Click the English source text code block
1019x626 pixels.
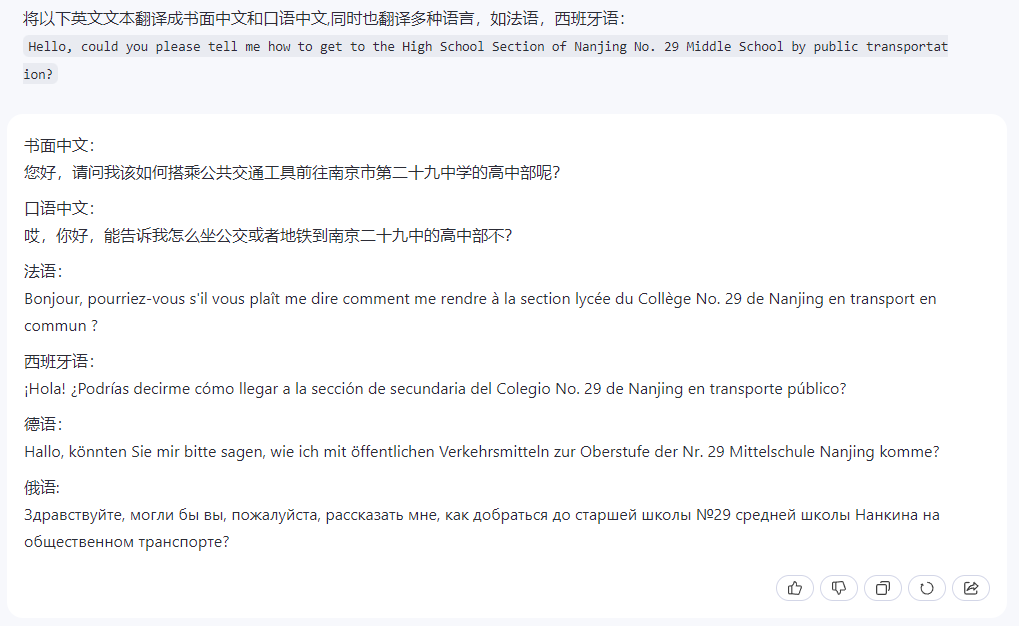pos(486,47)
